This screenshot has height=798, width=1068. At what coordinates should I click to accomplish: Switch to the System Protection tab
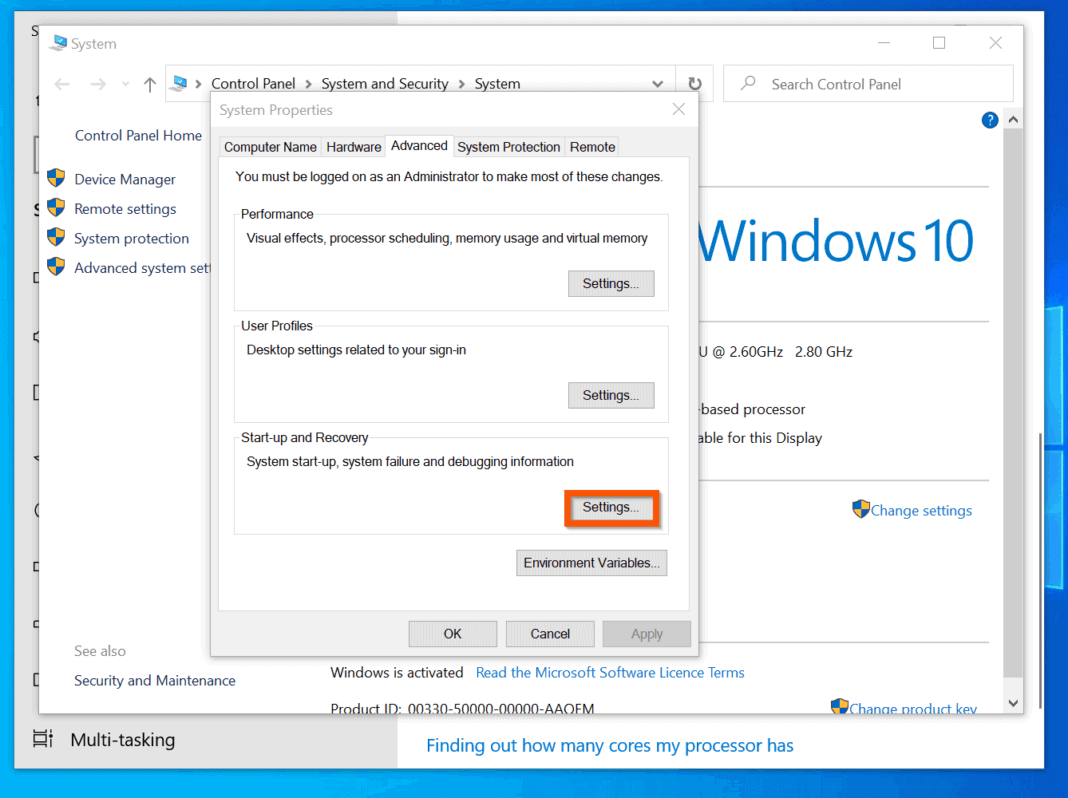508,146
